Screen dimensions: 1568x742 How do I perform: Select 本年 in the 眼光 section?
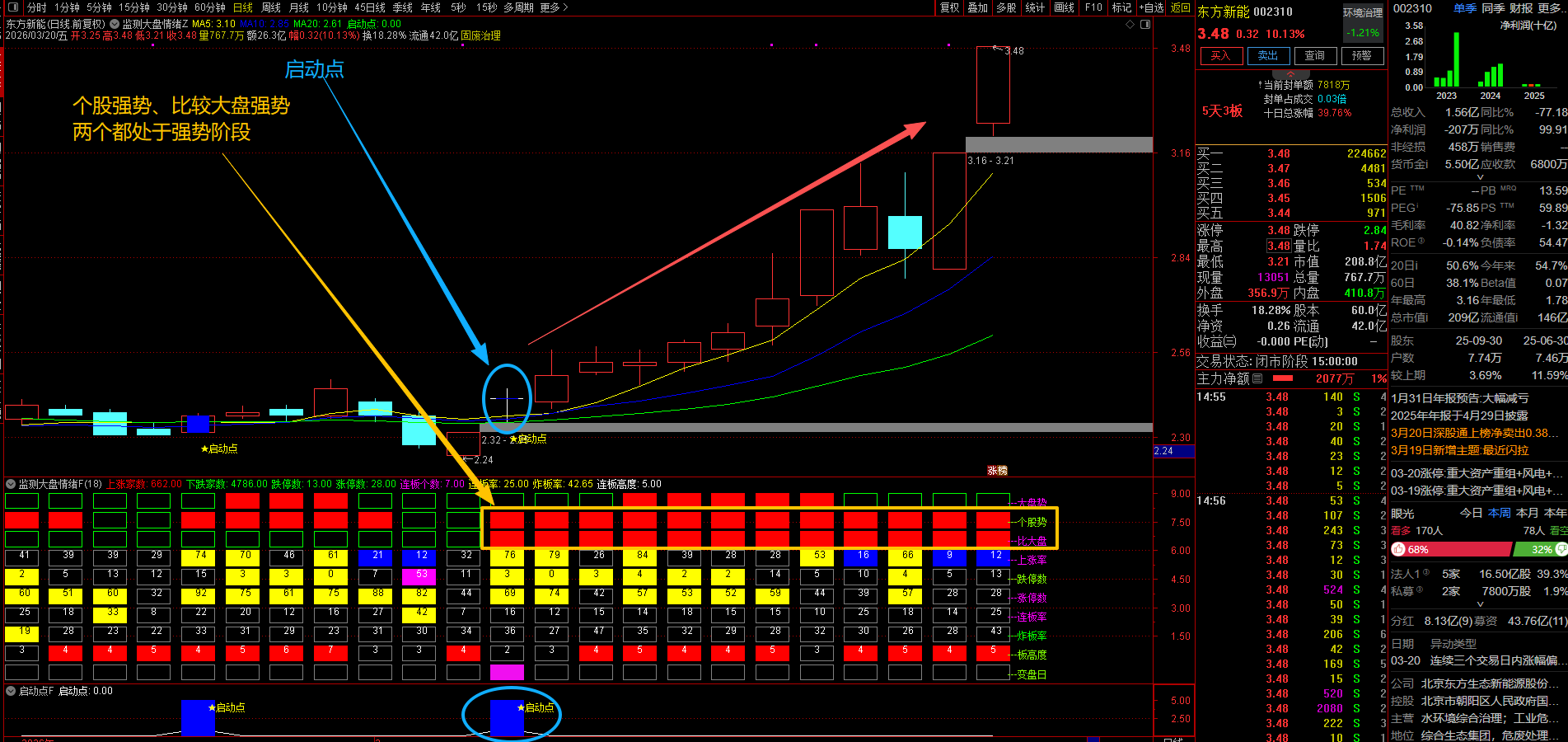click(x=1555, y=513)
